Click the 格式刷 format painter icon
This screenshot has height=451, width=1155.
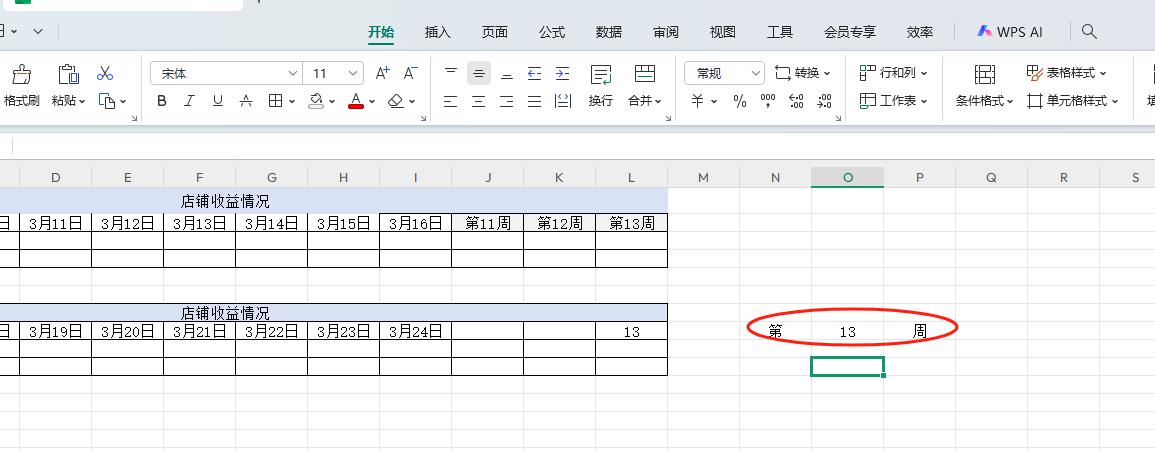21,74
